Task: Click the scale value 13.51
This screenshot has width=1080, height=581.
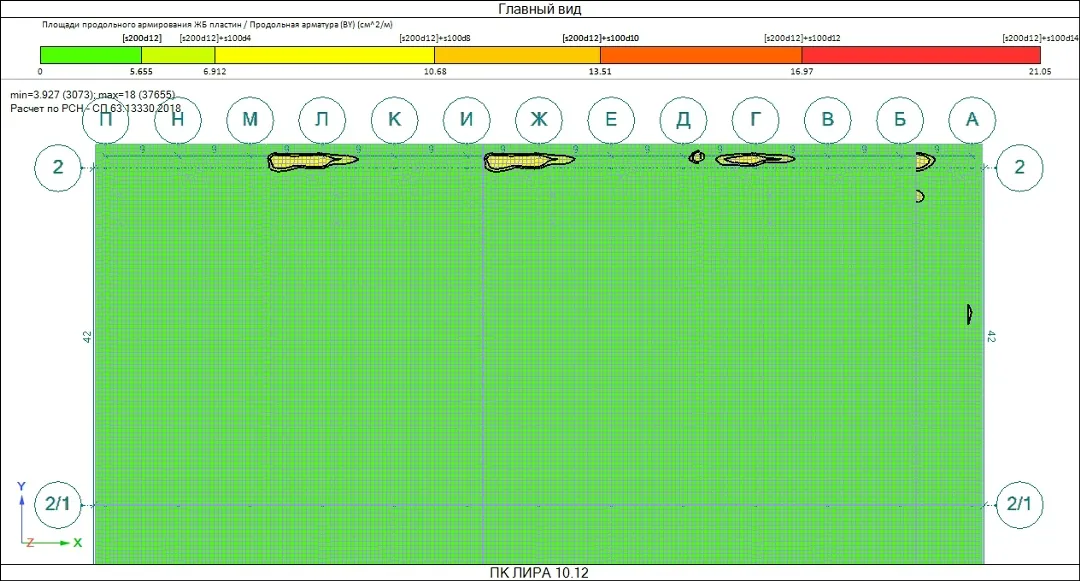Action: tap(600, 72)
